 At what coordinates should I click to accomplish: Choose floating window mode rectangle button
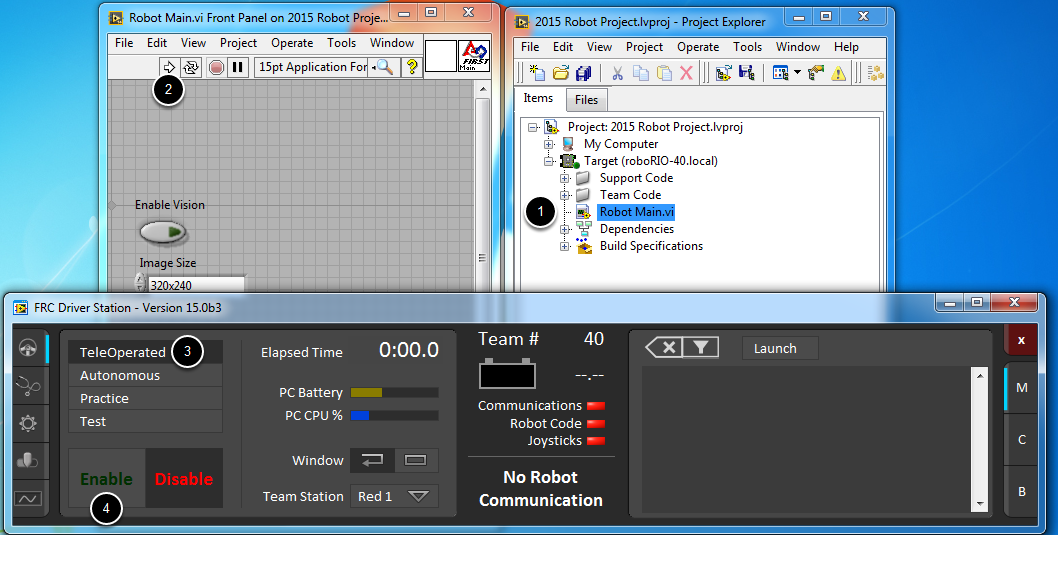(416, 460)
